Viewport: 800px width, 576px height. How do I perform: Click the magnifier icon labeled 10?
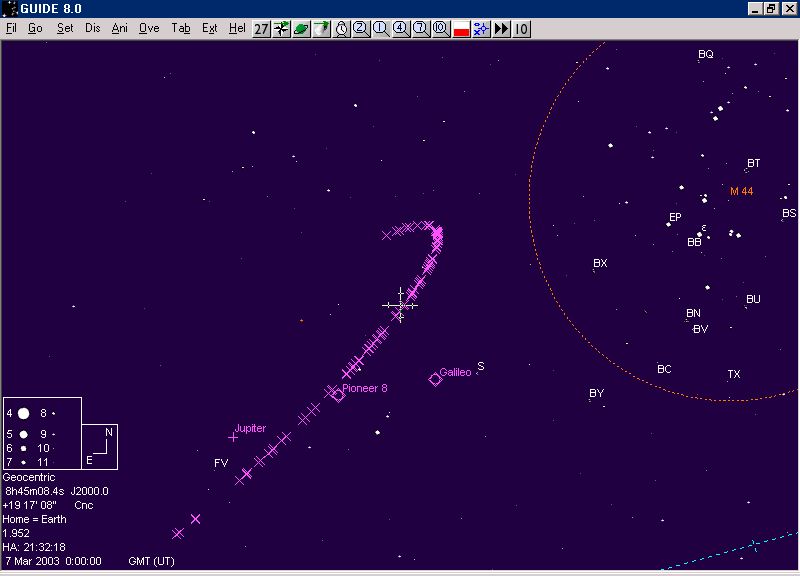point(440,29)
